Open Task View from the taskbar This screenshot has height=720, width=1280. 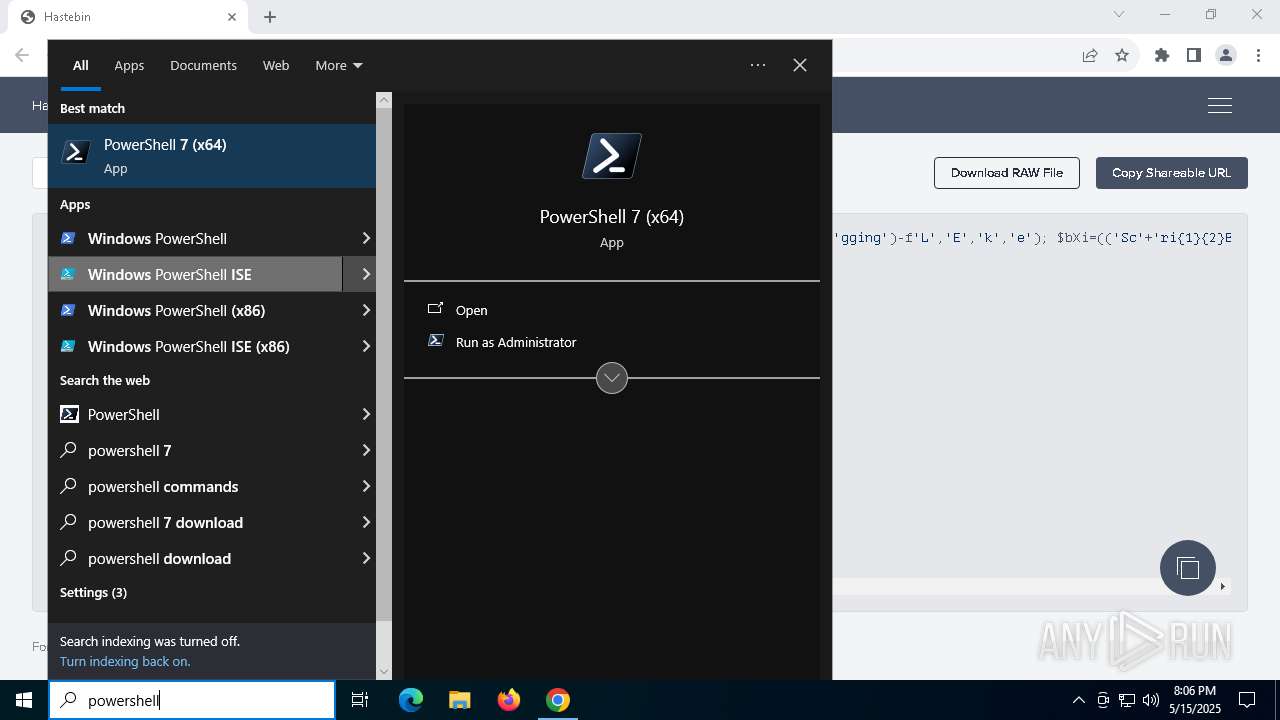coord(360,700)
